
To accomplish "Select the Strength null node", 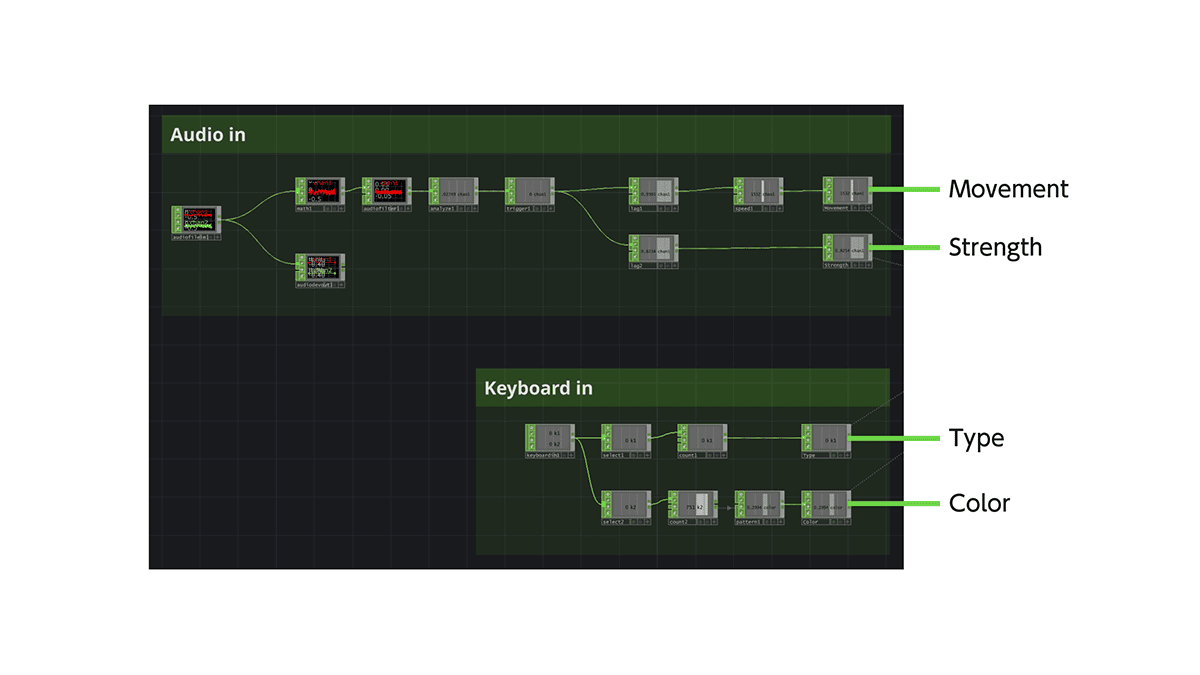I will coord(848,249).
